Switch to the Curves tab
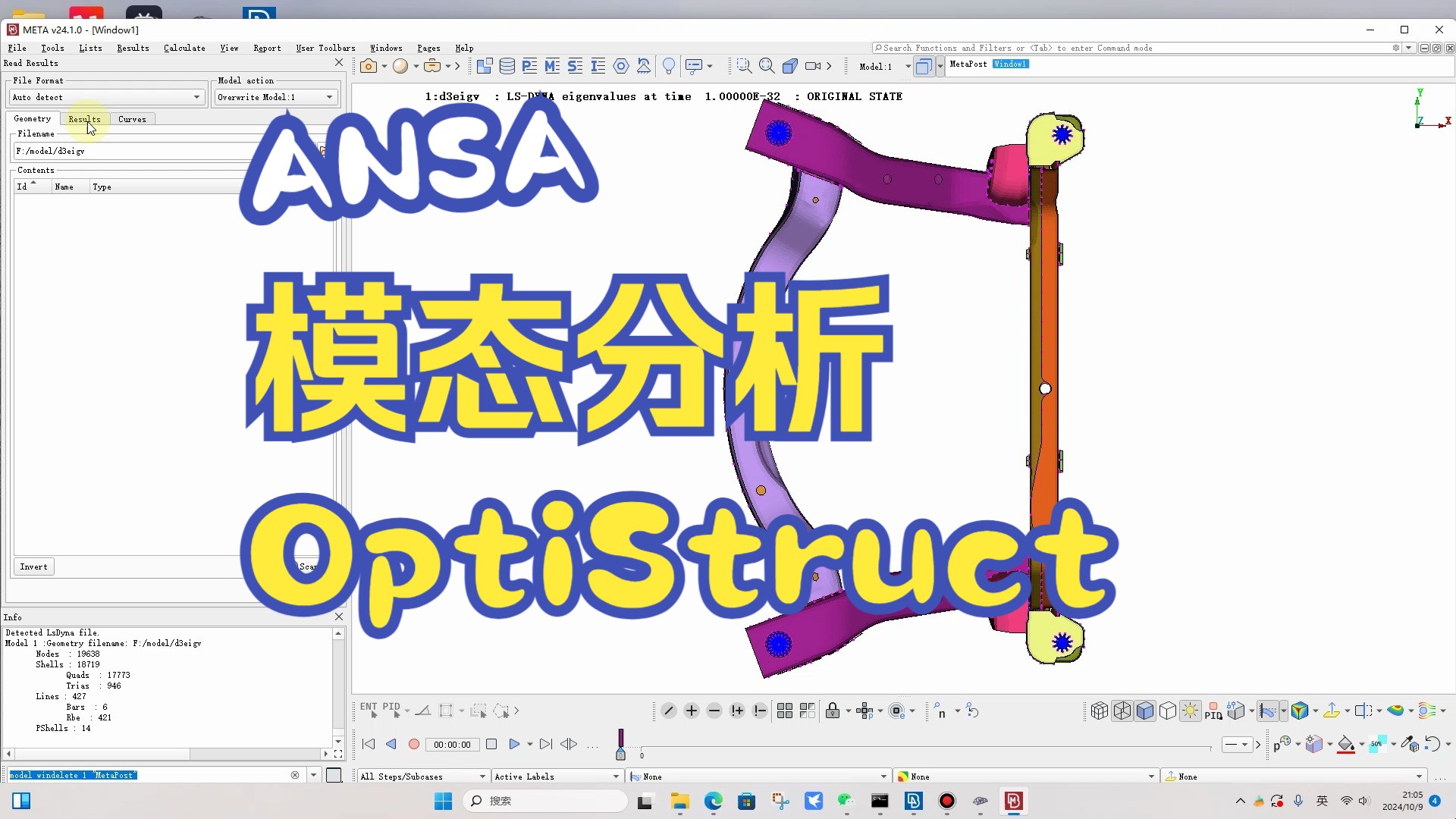 [132, 119]
